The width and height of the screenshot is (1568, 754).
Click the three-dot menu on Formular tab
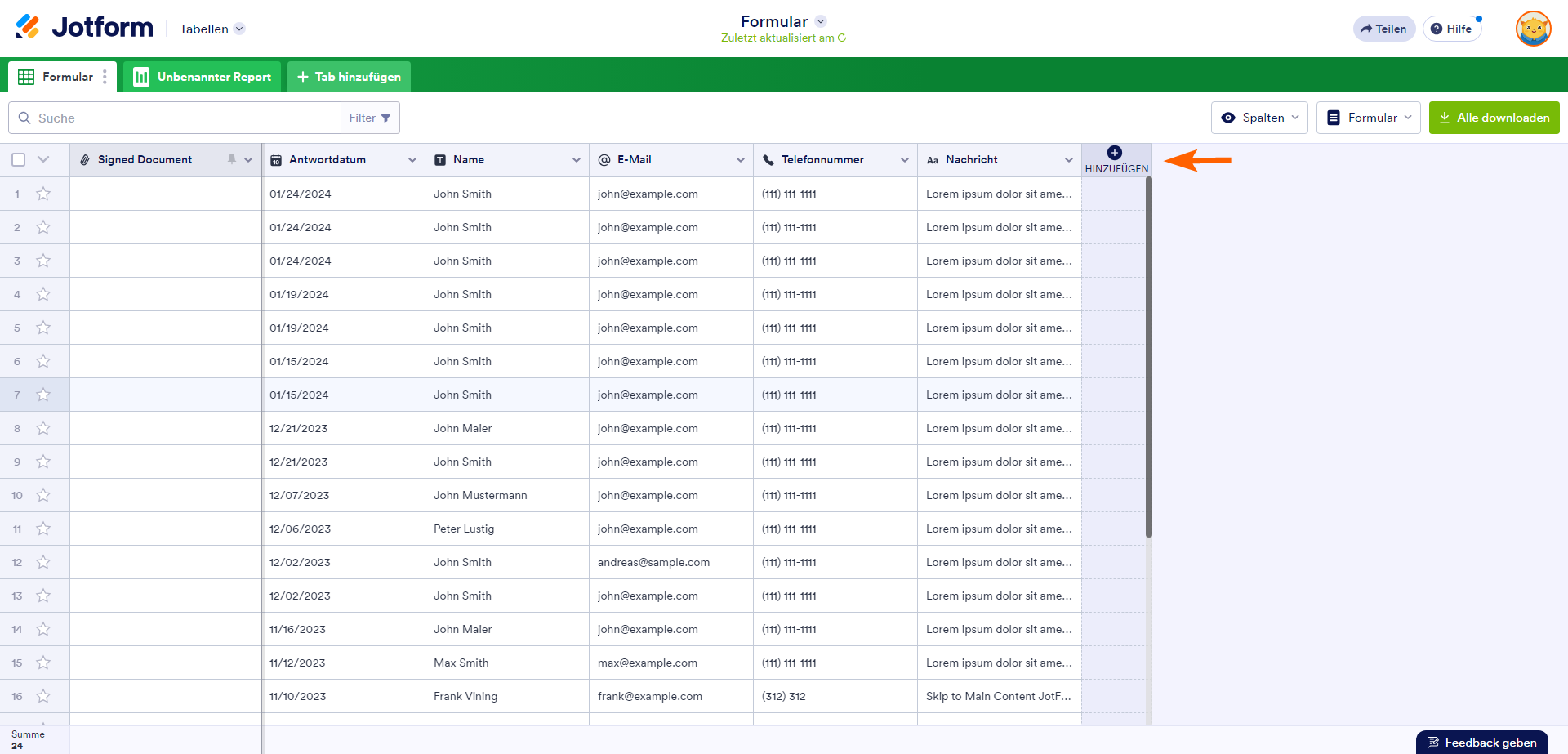105,77
